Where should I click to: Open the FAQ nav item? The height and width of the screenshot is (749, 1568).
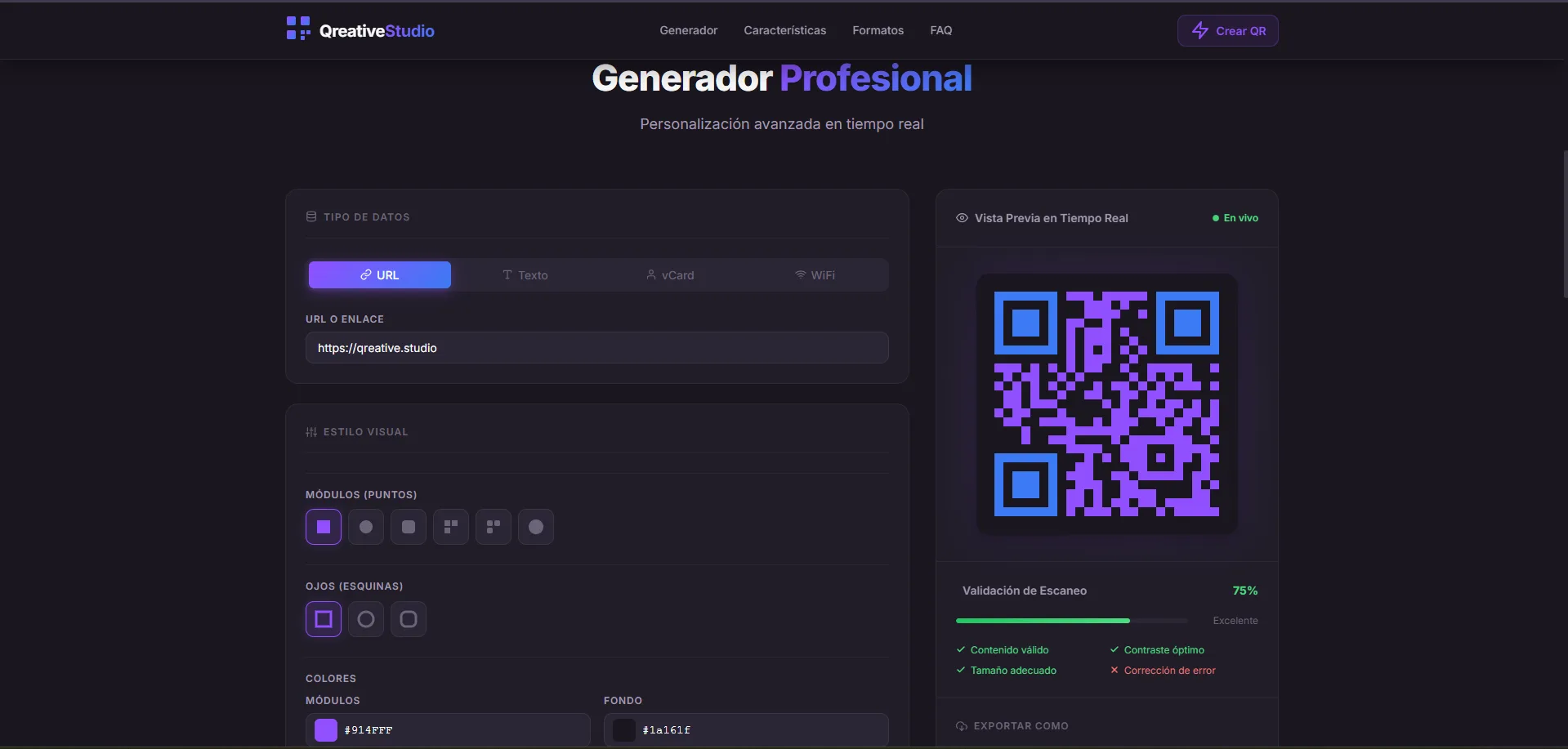941,30
